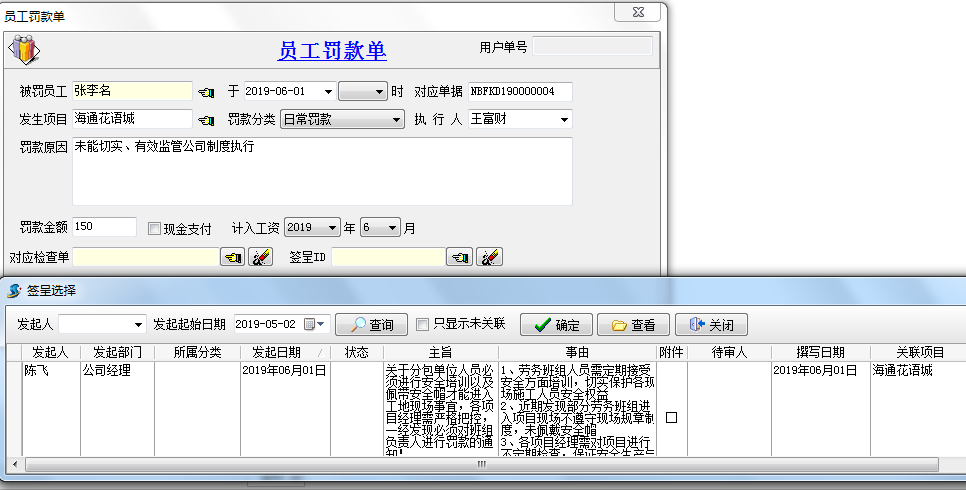Expand the 发起人 filter dropdown
The height and width of the screenshot is (490, 966).
tap(138, 325)
